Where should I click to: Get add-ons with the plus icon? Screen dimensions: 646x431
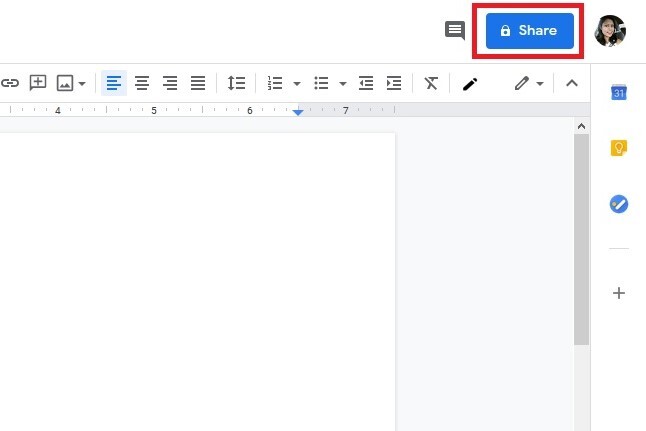pos(619,293)
